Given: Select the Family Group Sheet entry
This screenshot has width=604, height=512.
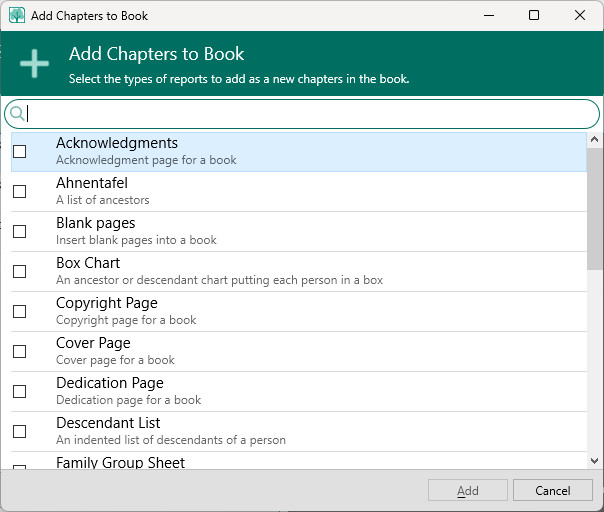Looking at the screenshot, I should pyautogui.click(x=120, y=462).
